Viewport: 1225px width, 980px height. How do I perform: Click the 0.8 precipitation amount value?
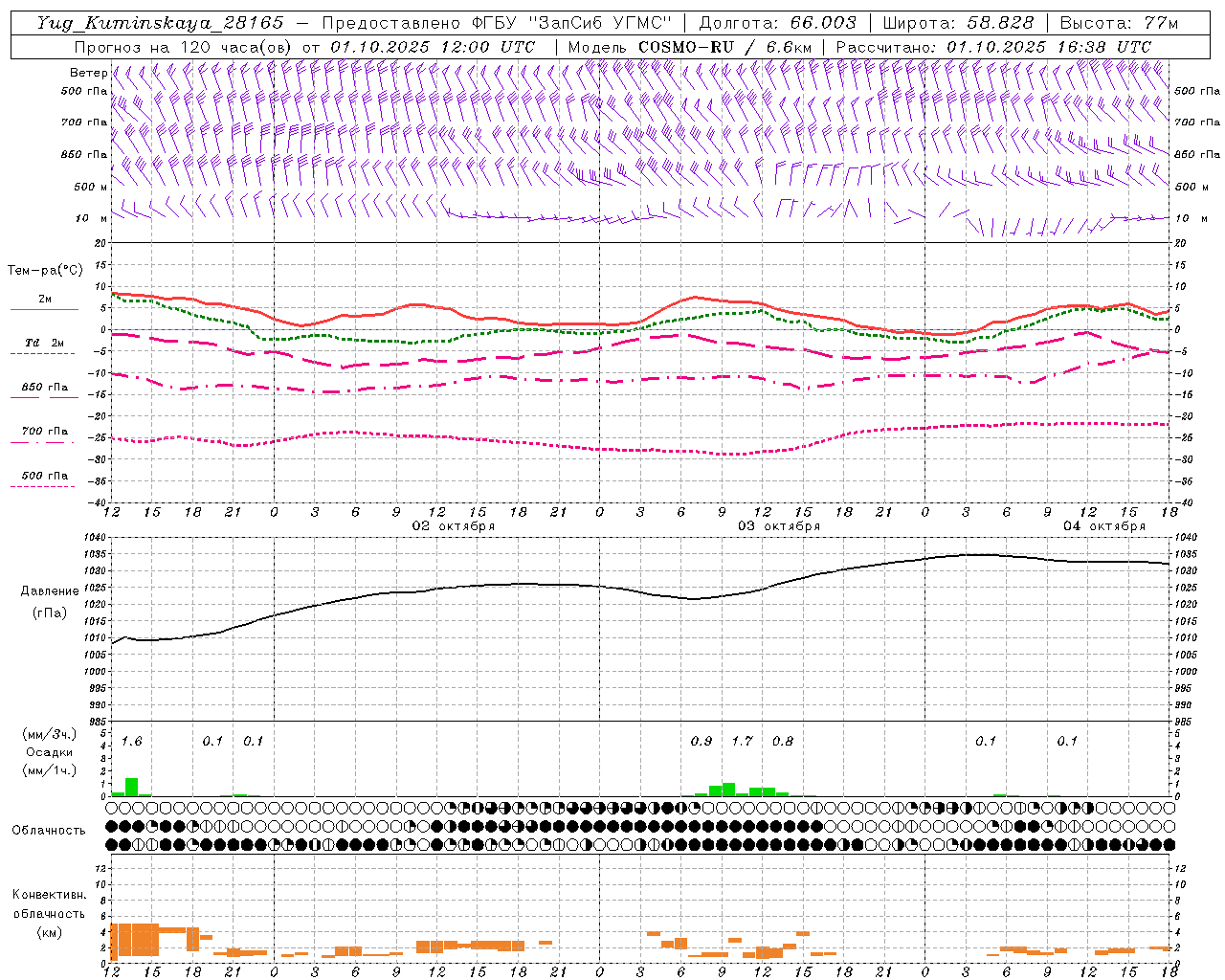(783, 742)
